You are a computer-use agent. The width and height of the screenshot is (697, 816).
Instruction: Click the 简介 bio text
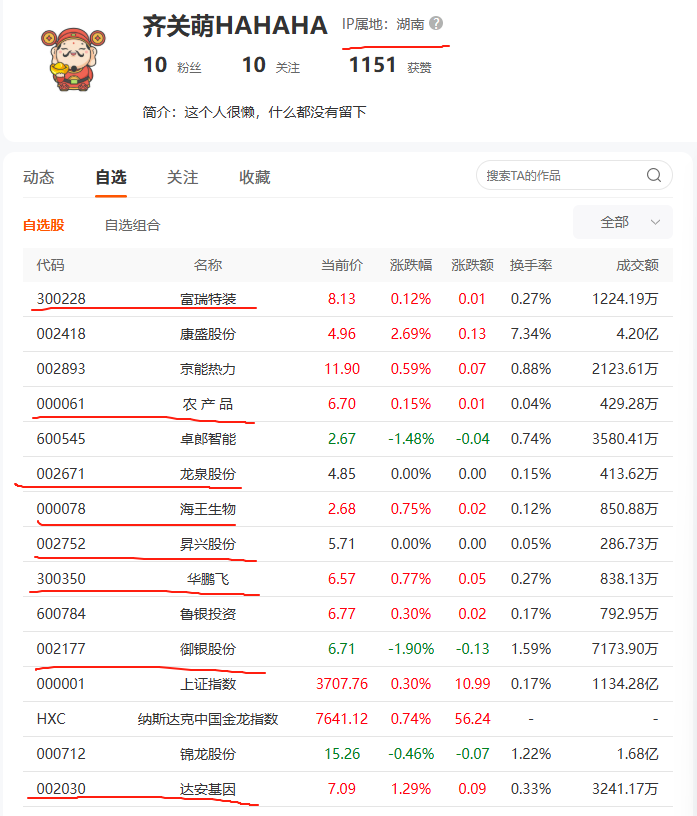[x=255, y=112]
